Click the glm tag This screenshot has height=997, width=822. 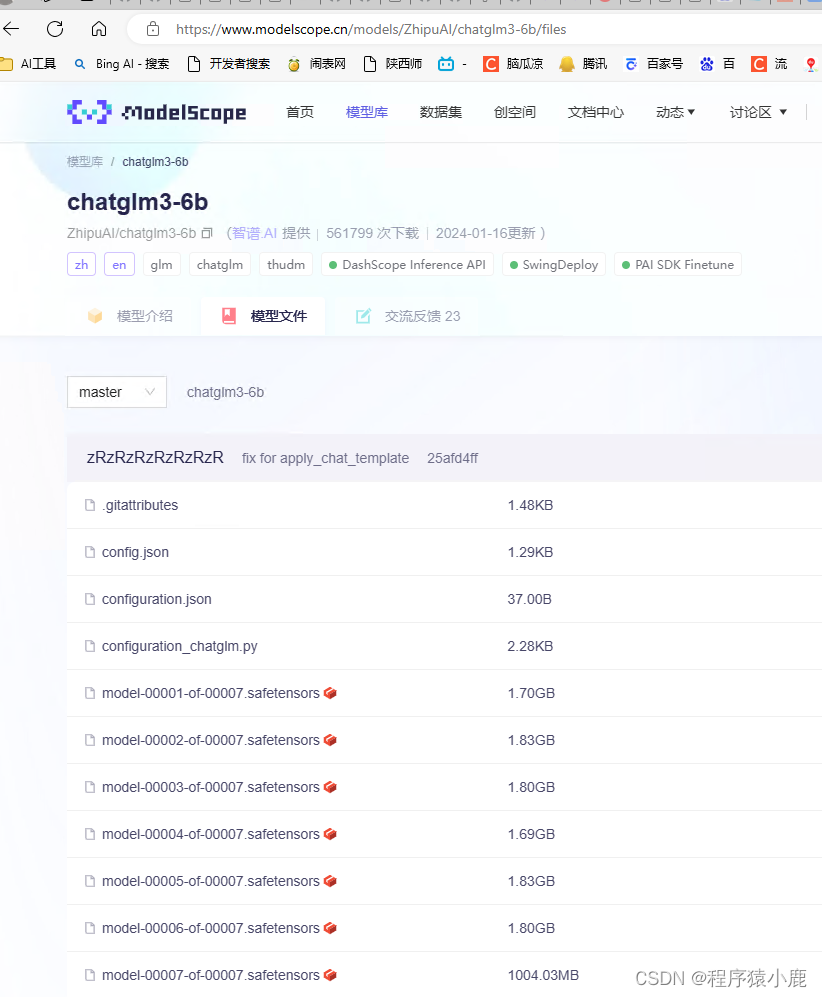point(161,265)
